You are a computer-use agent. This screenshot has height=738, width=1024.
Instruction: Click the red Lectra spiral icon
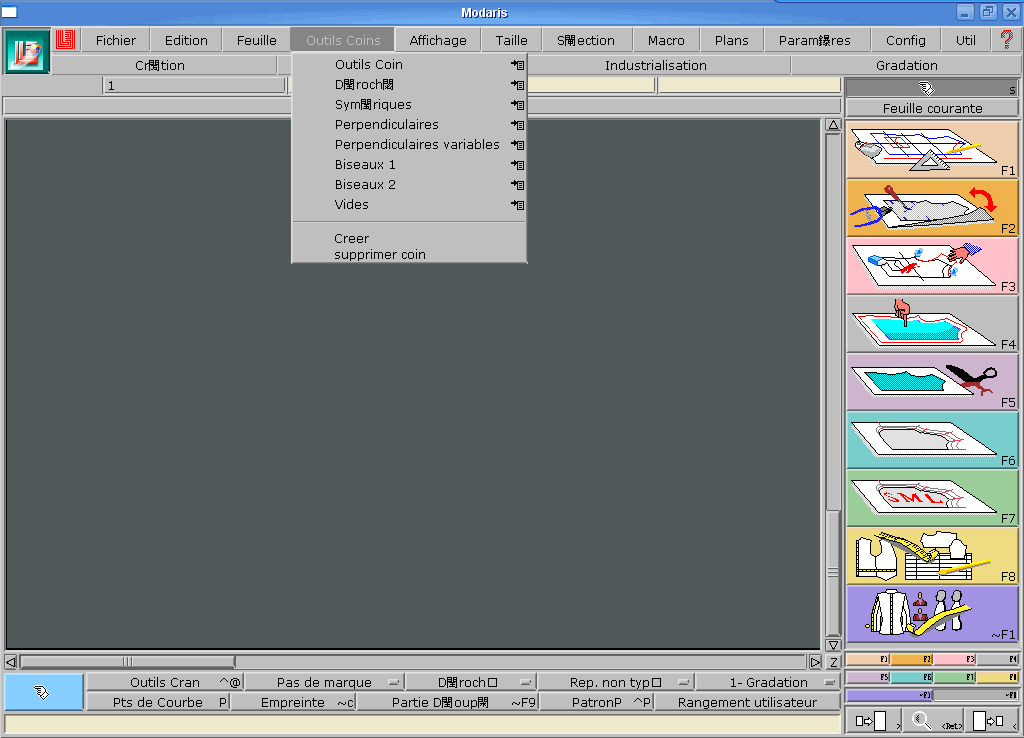click(x=65, y=40)
